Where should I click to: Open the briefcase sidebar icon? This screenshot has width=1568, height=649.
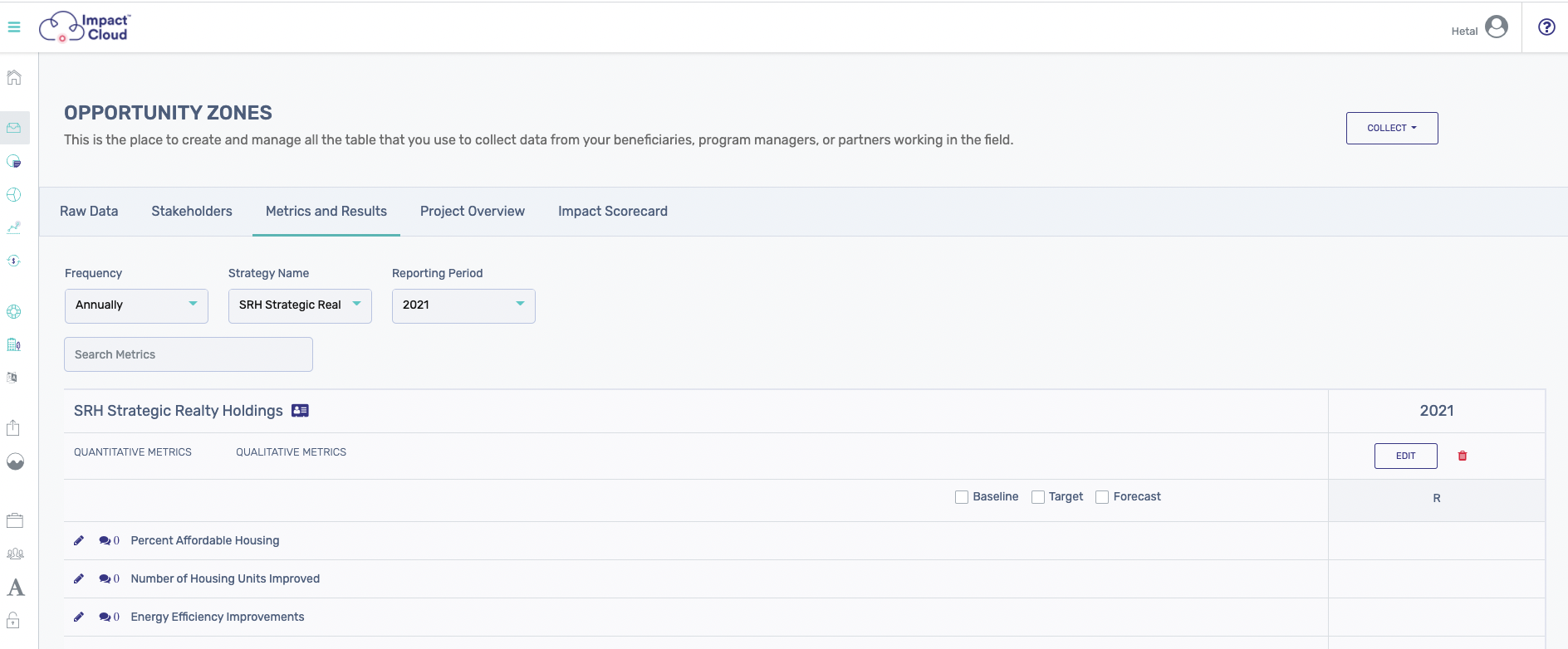[15, 520]
